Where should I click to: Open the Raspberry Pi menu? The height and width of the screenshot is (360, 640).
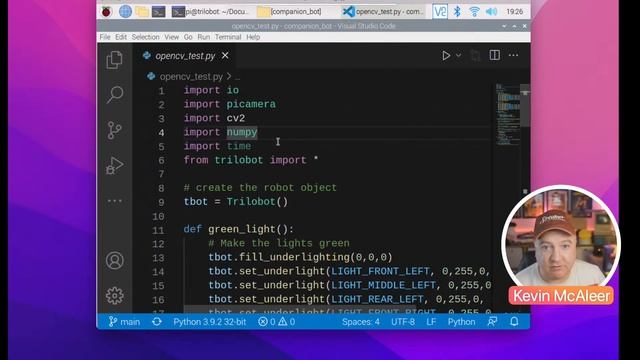tap(107, 11)
